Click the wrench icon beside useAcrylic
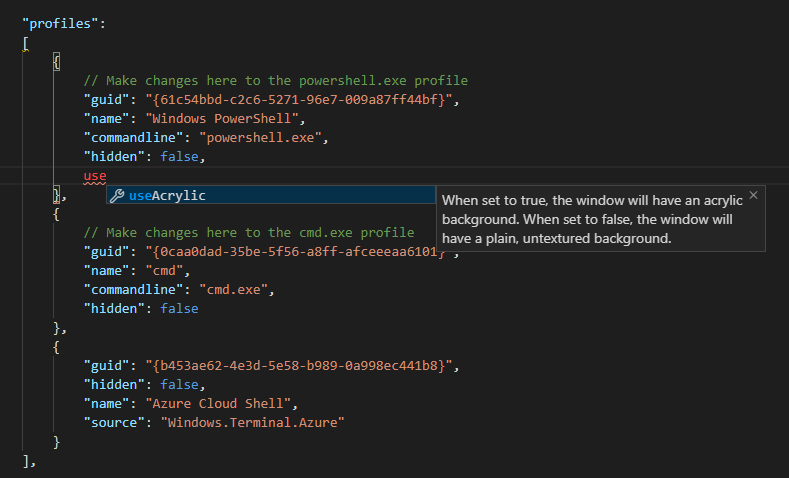 click(117, 195)
